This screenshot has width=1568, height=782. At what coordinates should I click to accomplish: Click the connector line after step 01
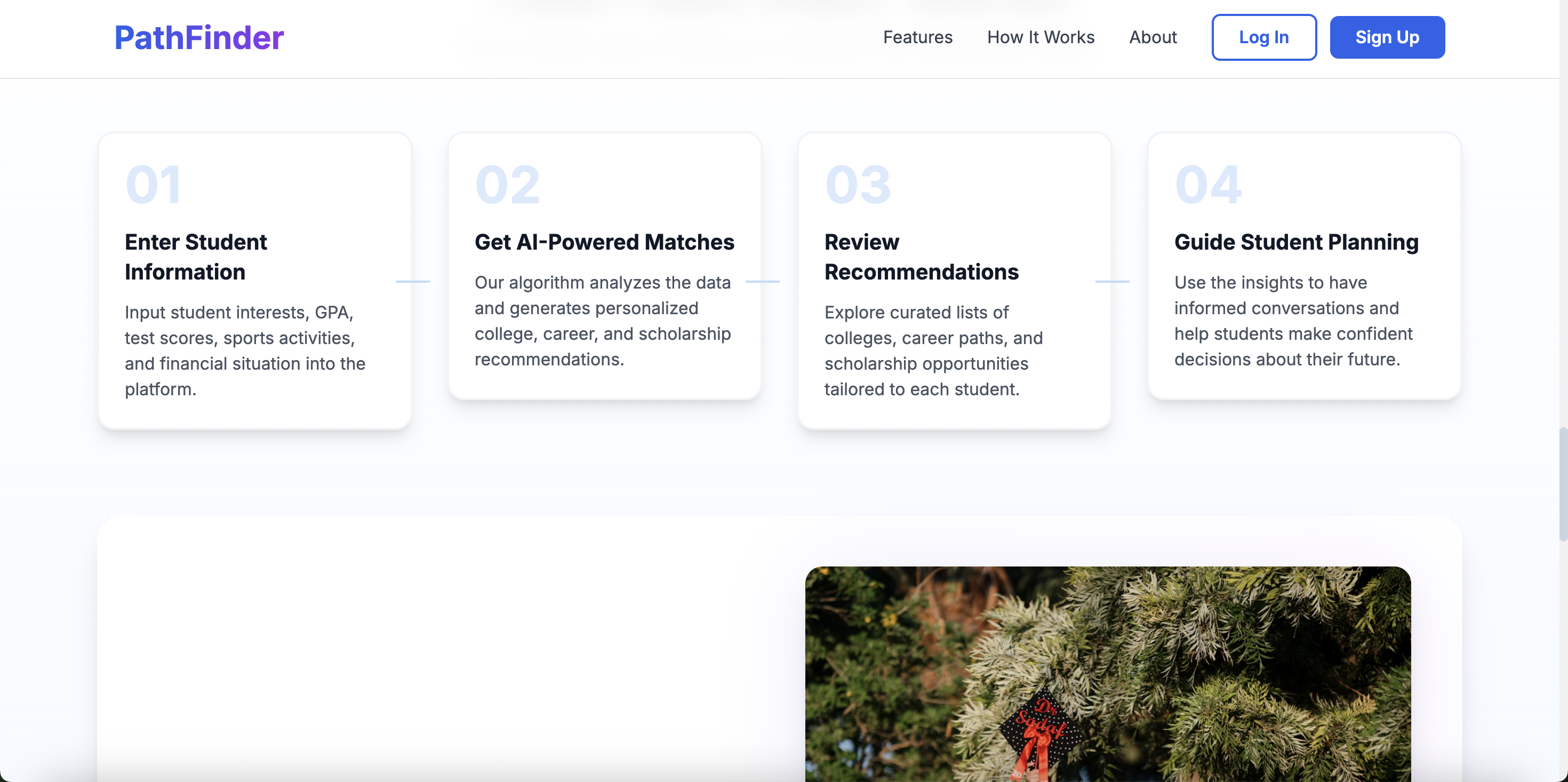[413, 281]
